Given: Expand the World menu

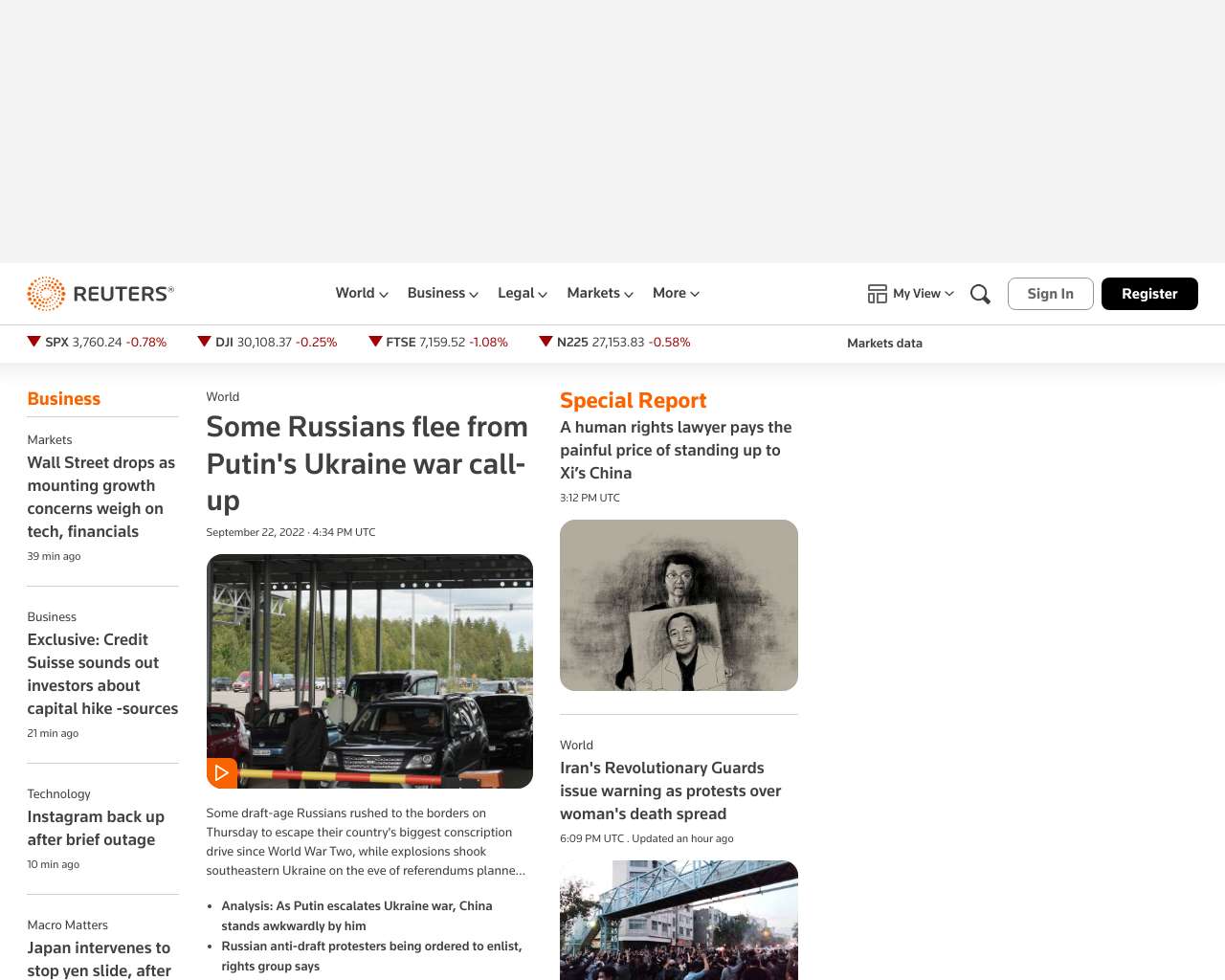Looking at the screenshot, I should point(362,293).
